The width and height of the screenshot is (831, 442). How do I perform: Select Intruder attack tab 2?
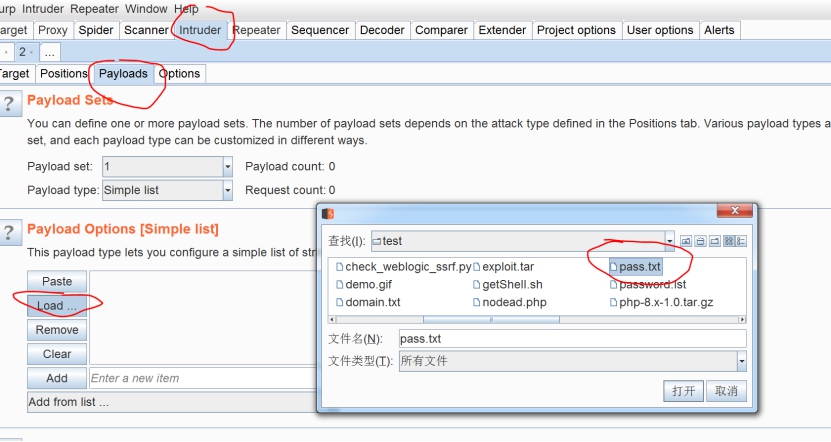click(x=25, y=52)
